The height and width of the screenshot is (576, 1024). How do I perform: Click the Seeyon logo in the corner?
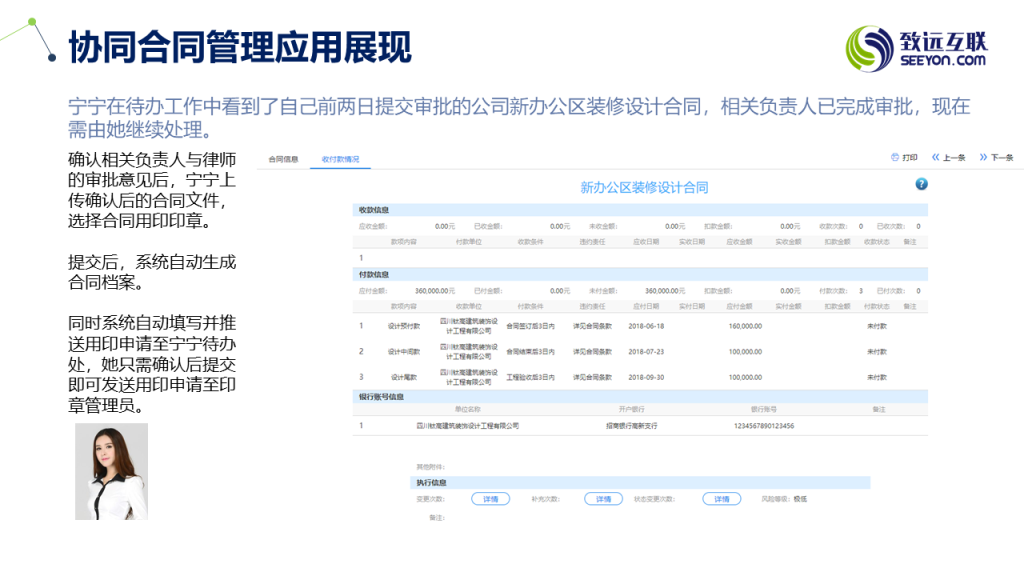pos(916,49)
